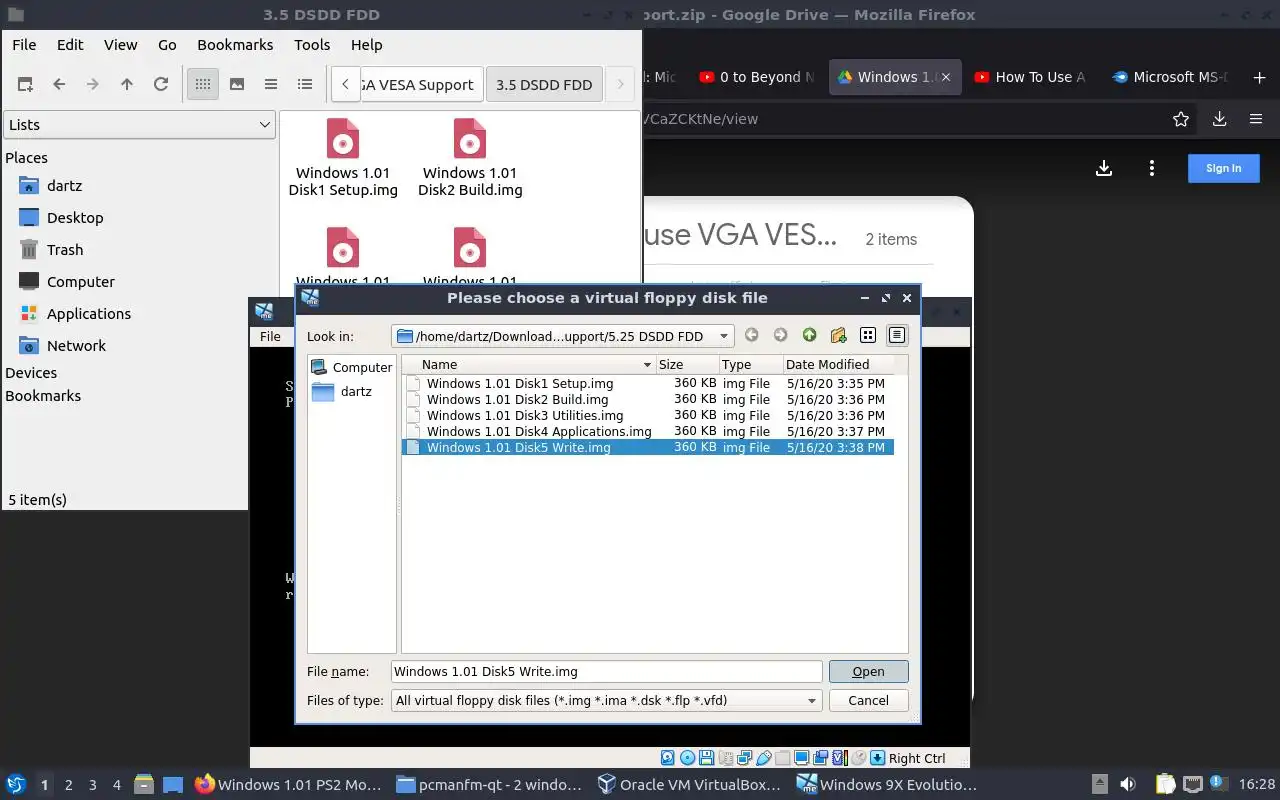The height and width of the screenshot is (800, 1280).
Task: Click system tray volume icon
Action: click(x=1127, y=785)
